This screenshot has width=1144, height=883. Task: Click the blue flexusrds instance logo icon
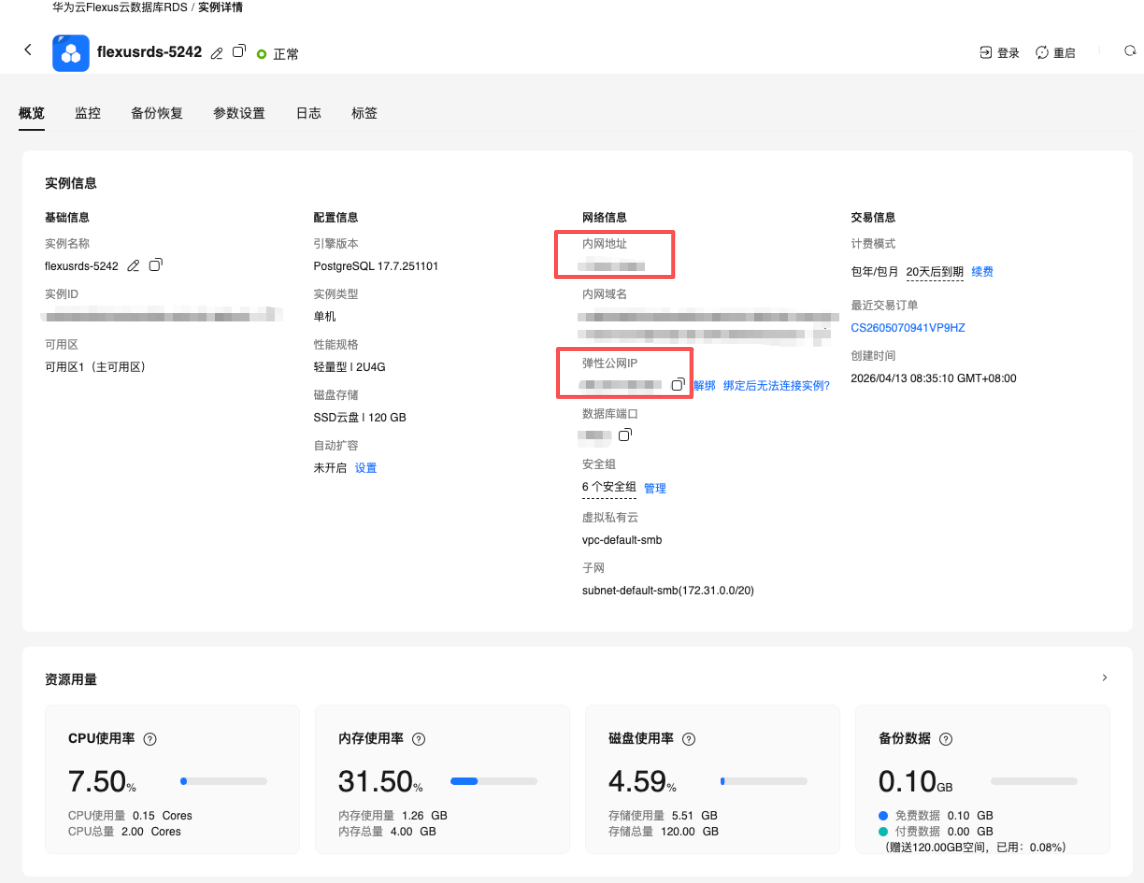71,53
